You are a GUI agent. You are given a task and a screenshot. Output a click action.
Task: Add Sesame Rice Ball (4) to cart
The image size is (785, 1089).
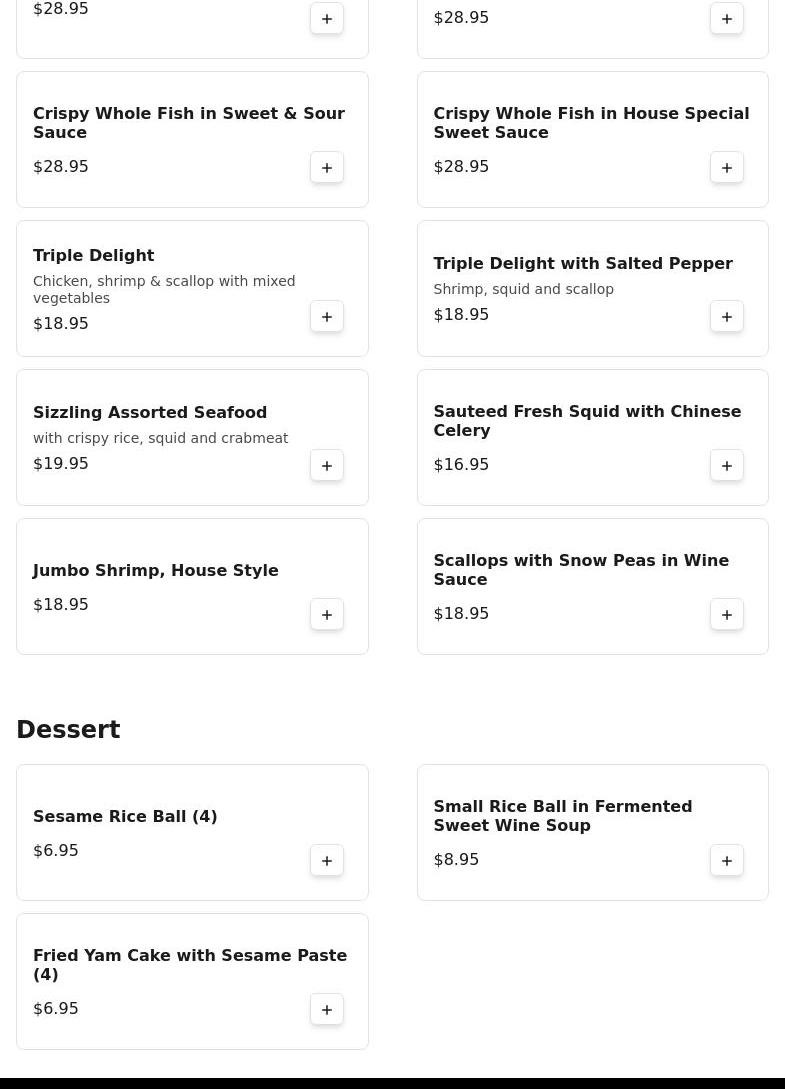click(x=327, y=860)
